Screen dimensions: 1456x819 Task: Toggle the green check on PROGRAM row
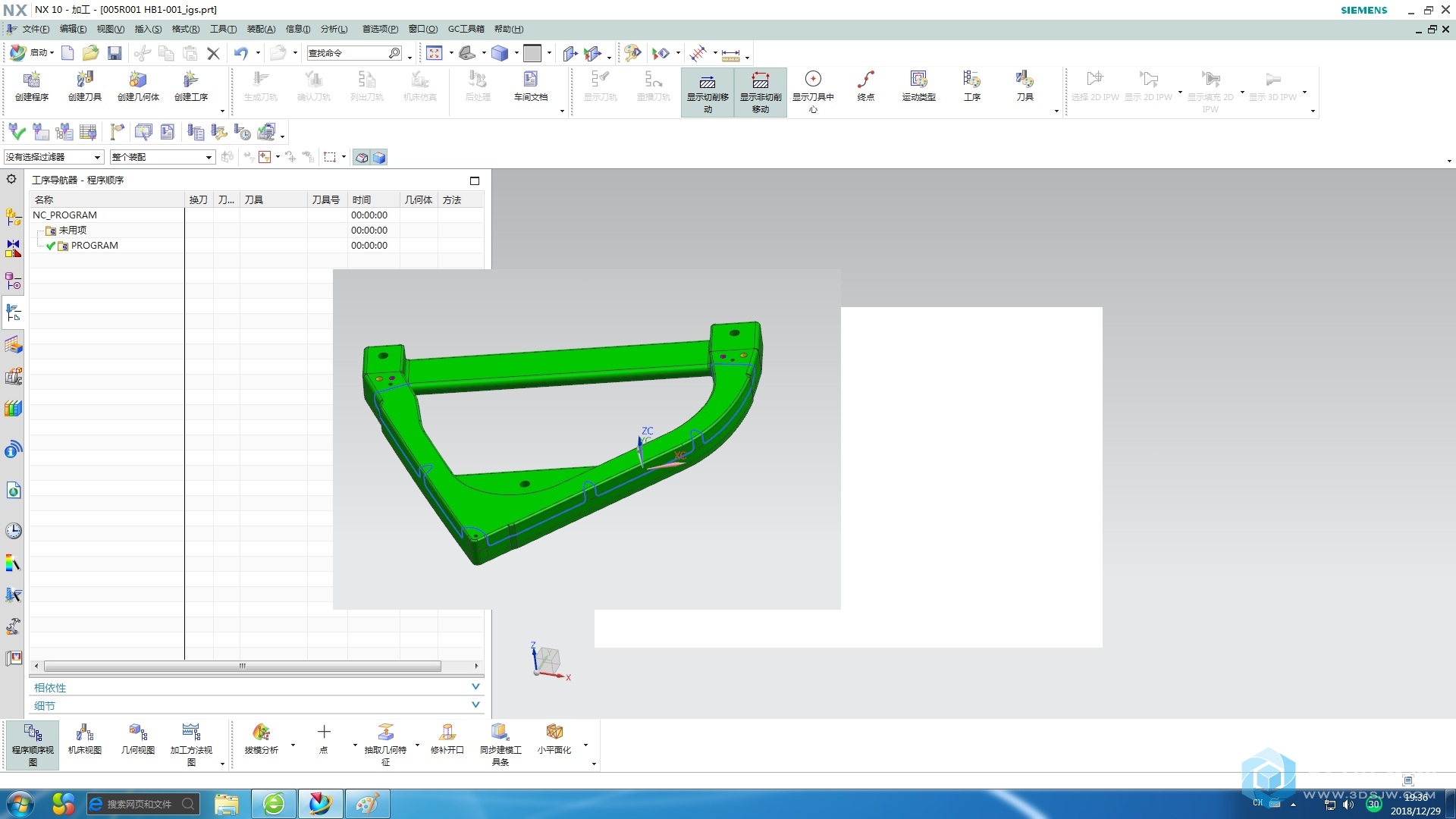(51, 246)
